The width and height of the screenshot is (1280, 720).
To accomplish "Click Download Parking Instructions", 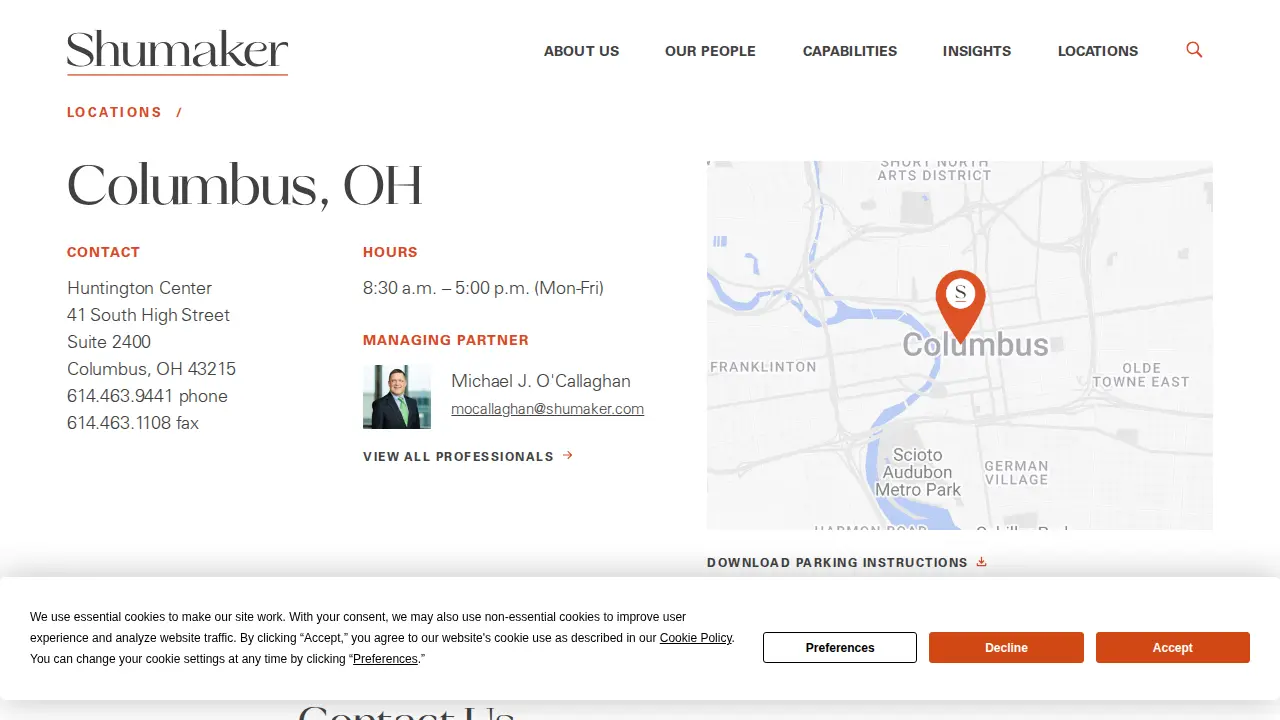I will pyautogui.click(x=846, y=562).
